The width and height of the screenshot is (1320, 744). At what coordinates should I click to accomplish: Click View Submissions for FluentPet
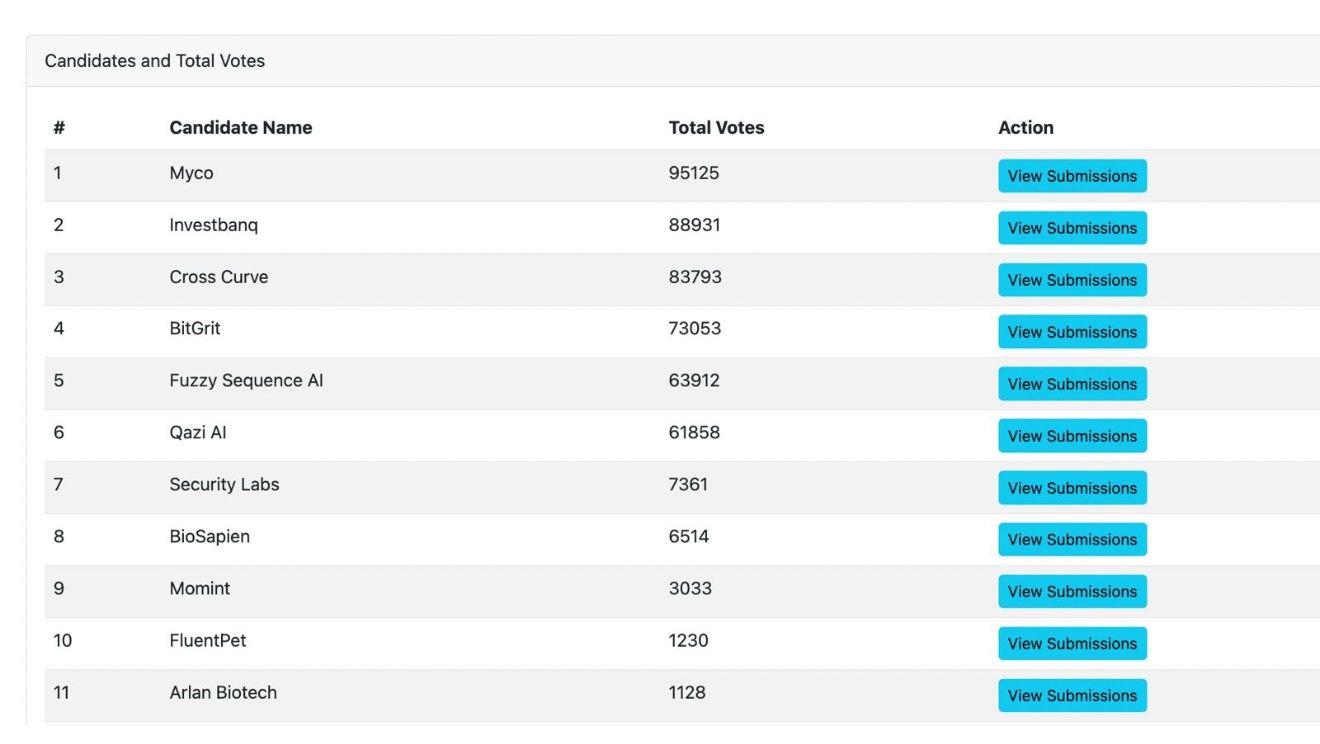pos(1072,644)
